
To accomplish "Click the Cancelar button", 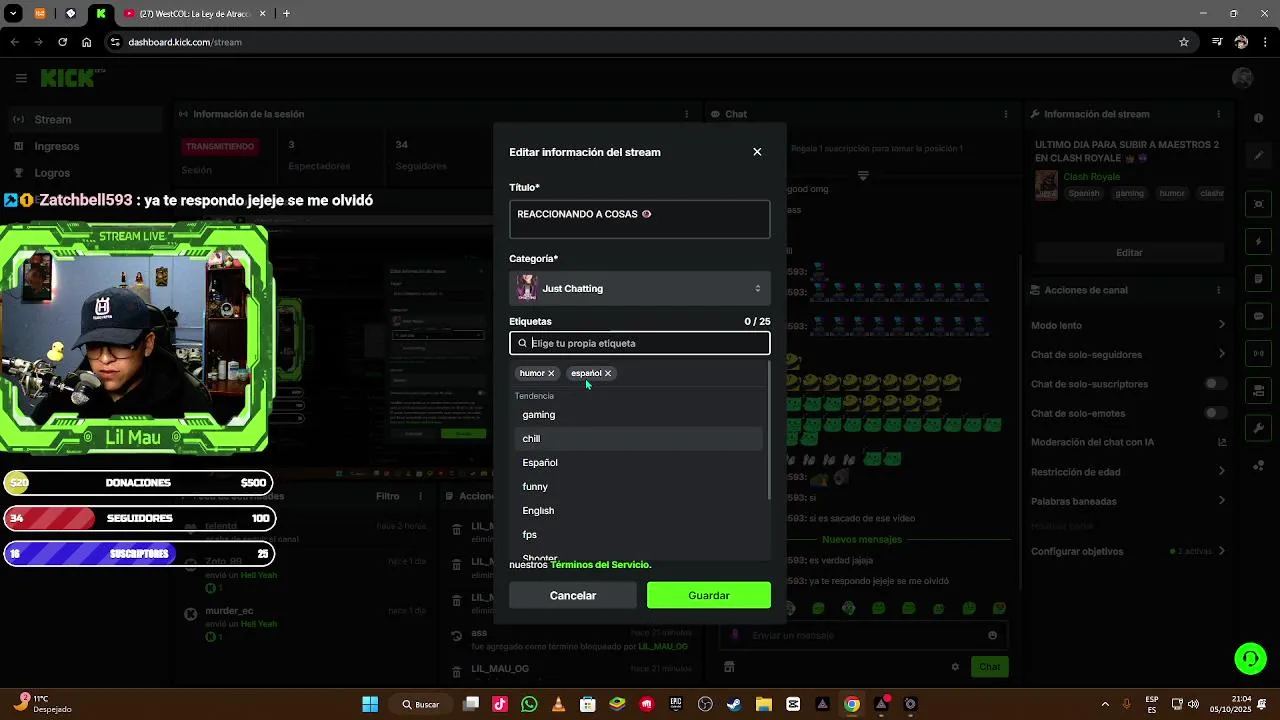I will pyautogui.click(x=573, y=595).
